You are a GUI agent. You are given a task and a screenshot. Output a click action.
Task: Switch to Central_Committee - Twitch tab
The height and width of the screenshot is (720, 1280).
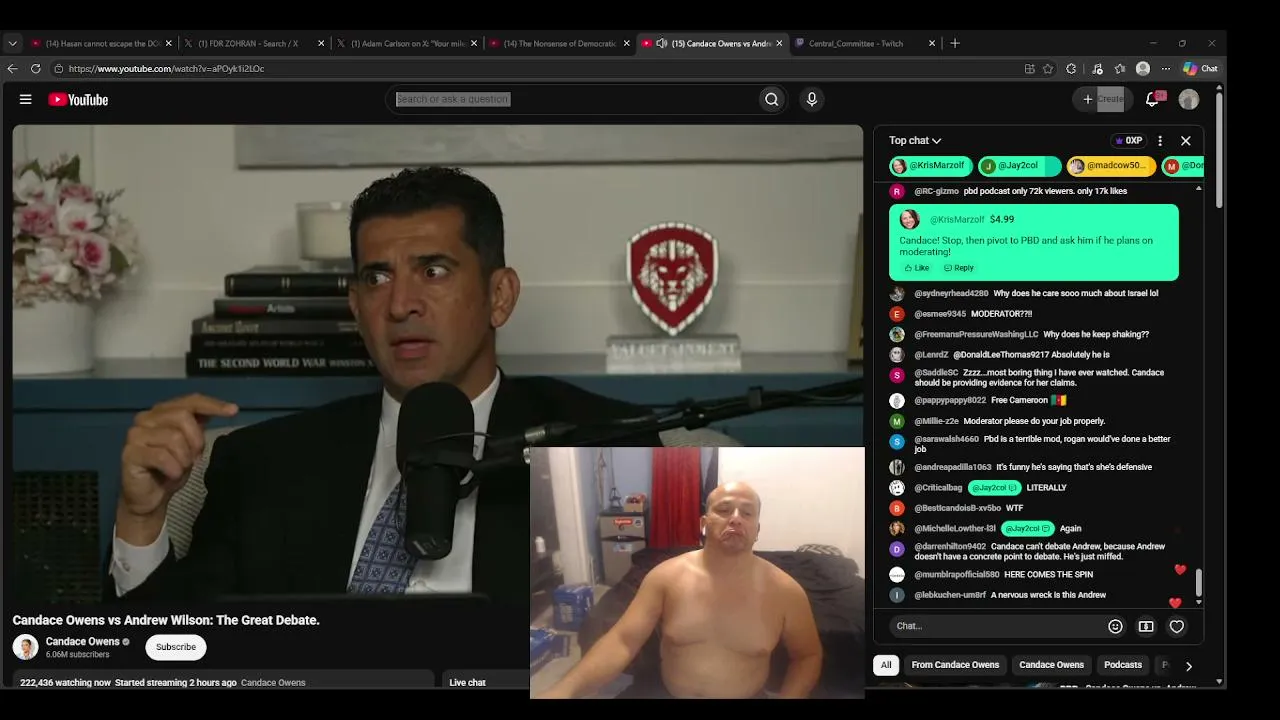865,43
